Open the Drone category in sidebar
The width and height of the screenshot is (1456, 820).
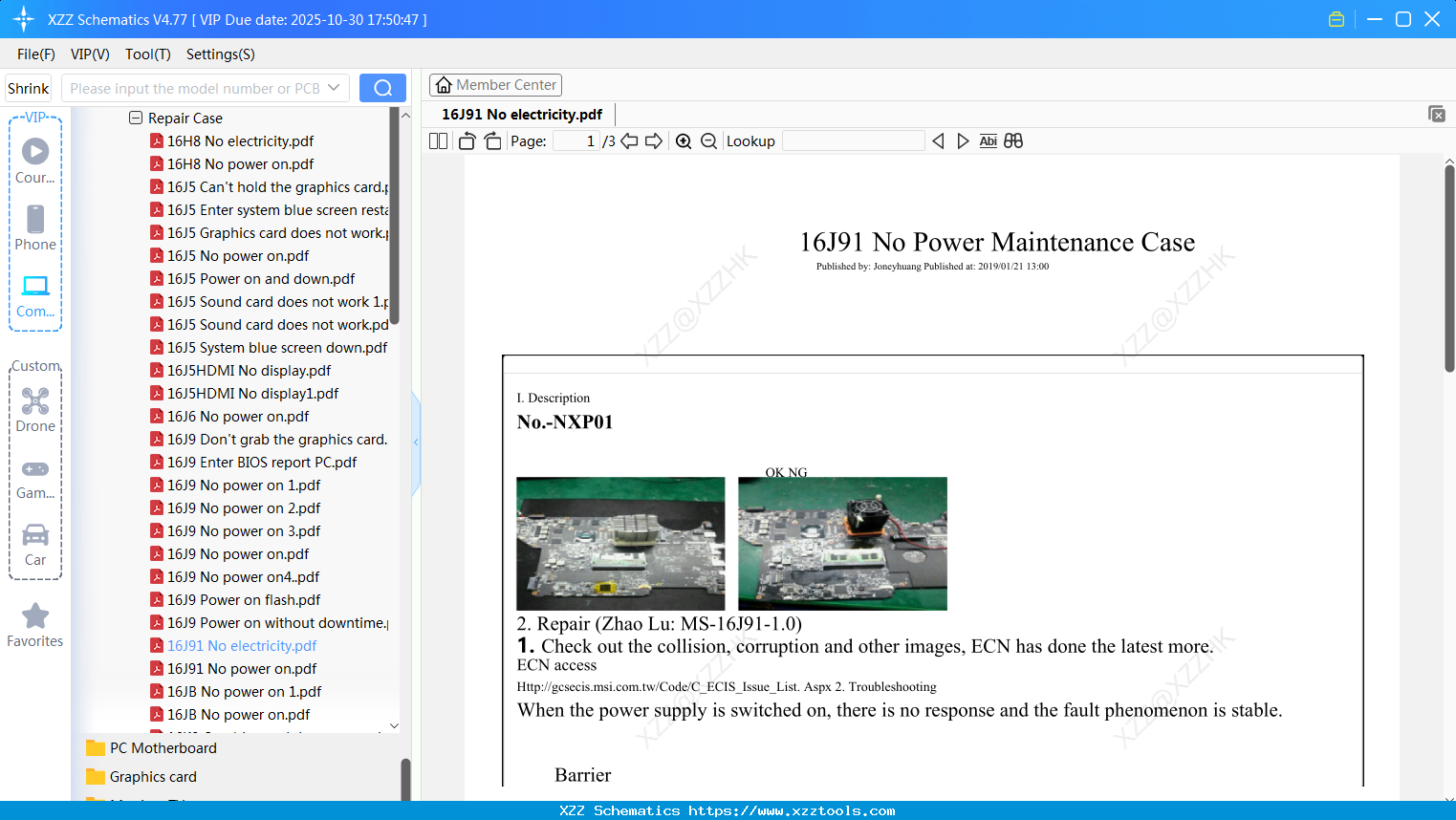[35, 409]
